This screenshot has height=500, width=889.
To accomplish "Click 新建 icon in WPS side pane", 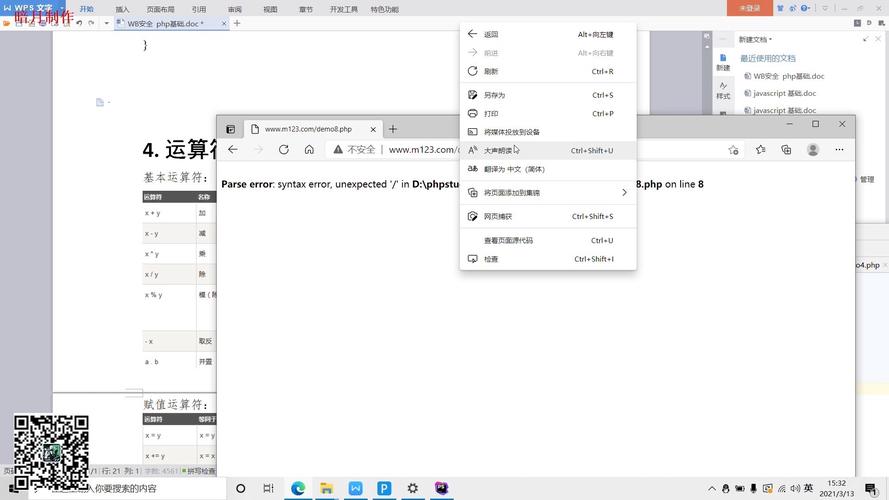I will (723, 62).
